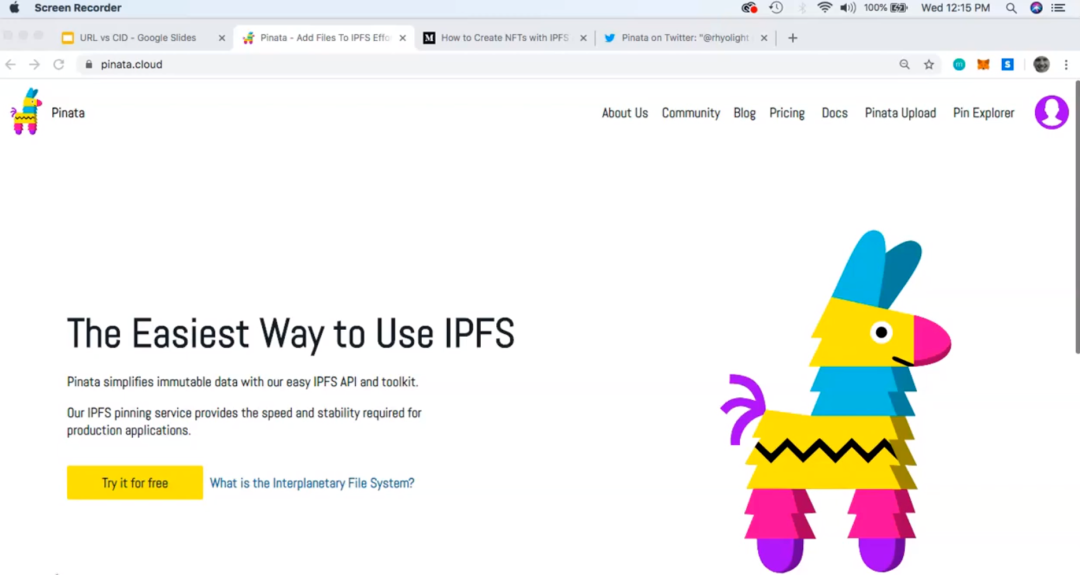View the Pricing page
This screenshot has height=575, width=1080.
click(x=787, y=113)
